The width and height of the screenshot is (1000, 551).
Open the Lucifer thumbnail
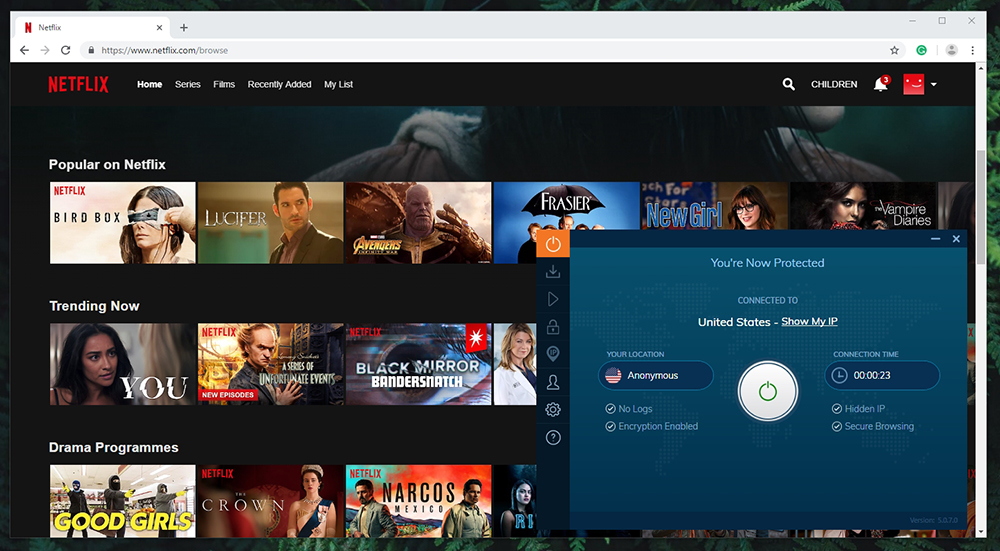point(270,223)
